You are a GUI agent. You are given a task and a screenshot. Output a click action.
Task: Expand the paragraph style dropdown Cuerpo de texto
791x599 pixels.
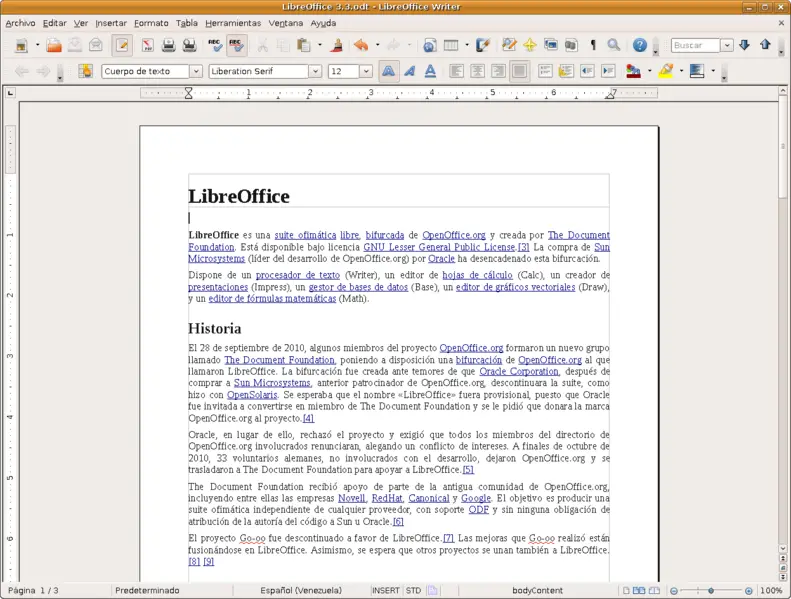point(196,72)
